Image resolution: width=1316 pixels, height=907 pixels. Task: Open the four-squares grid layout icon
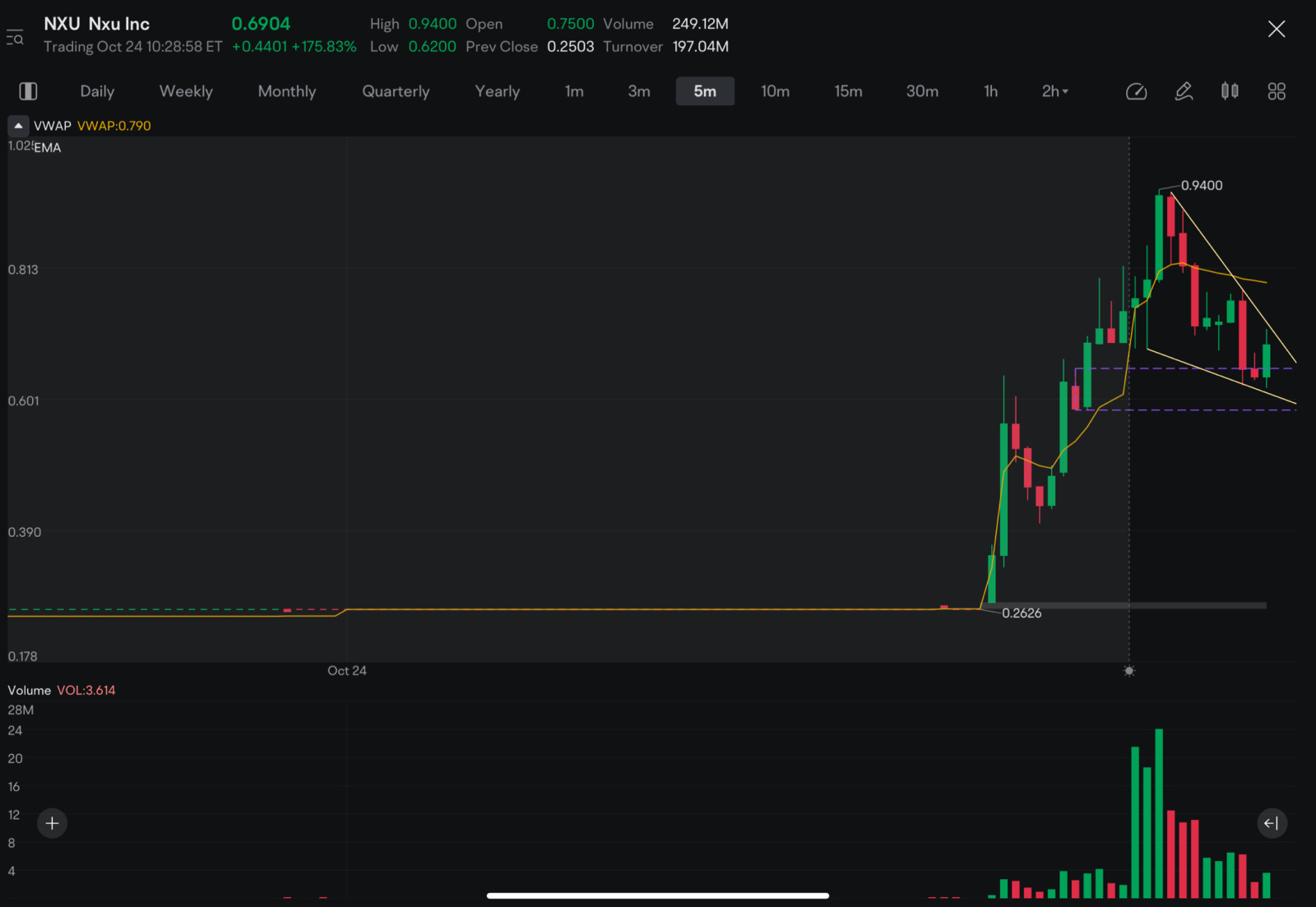[1277, 91]
